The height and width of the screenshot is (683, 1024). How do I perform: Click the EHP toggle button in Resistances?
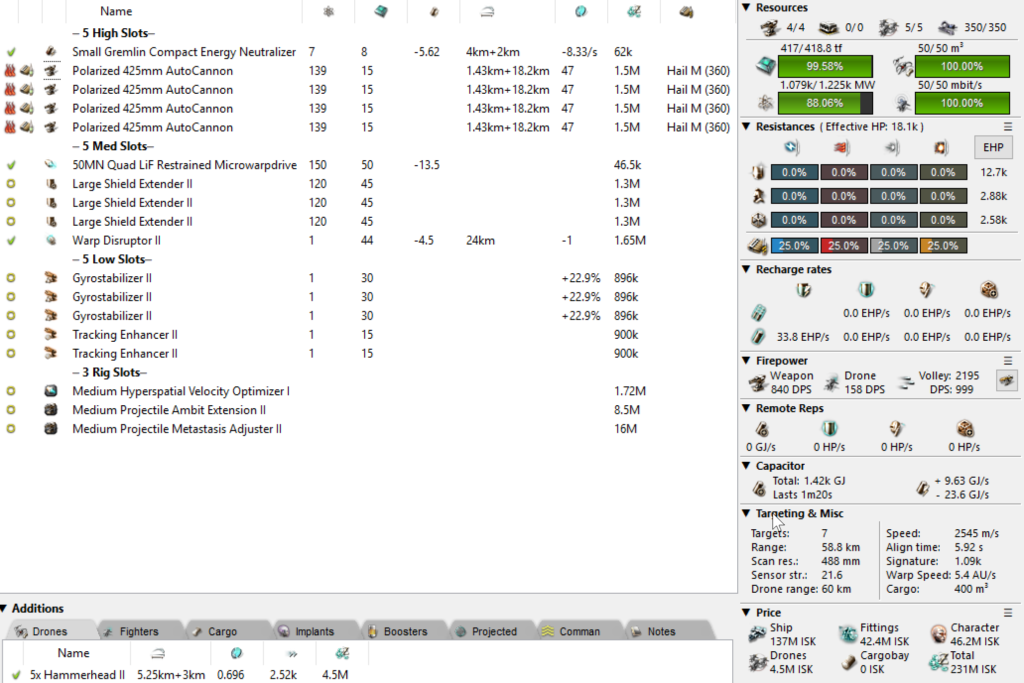(993, 148)
